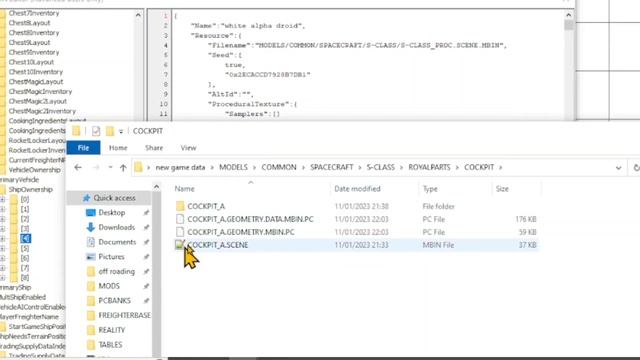640x360 pixels.
Task: Refresh the COCKPIT folder view
Action: (x=636, y=168)
